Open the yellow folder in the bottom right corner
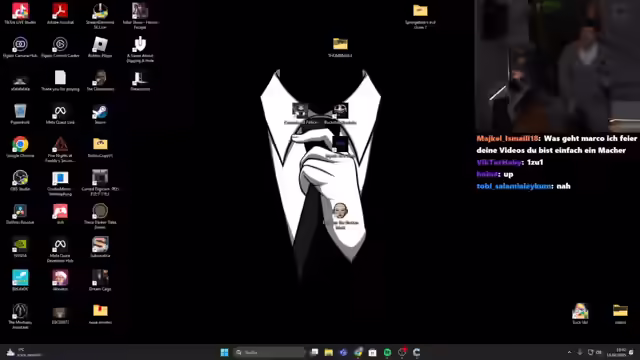640x360 pixels. pyautogui.click(x=620, y=314)
